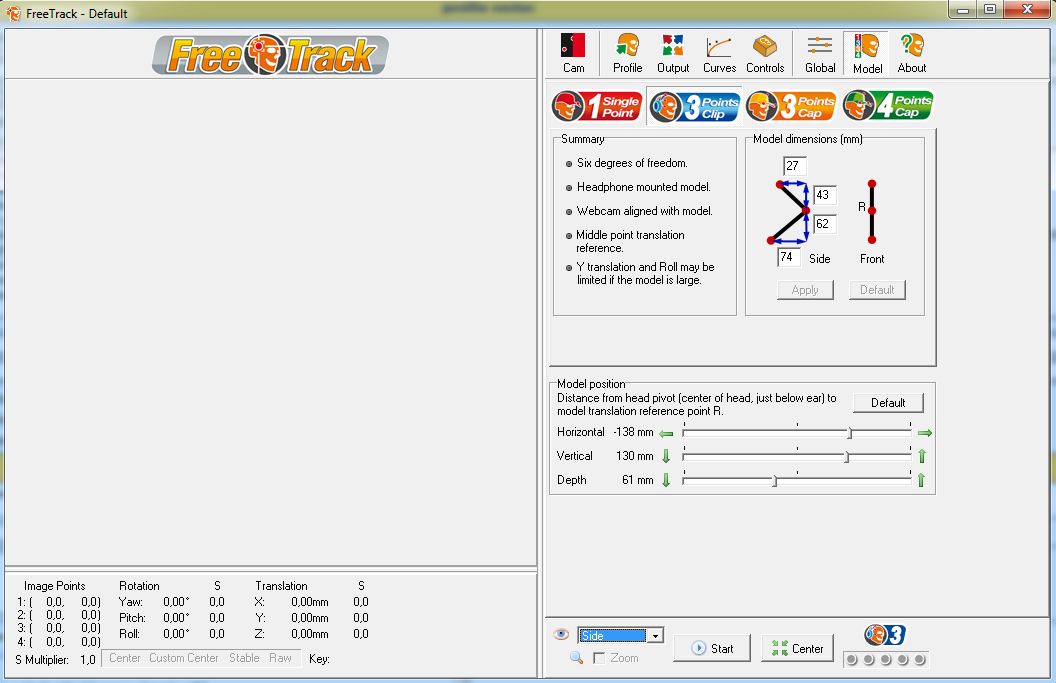
Task: Select the 3 Points Clip model
Action: click(694, 106)
